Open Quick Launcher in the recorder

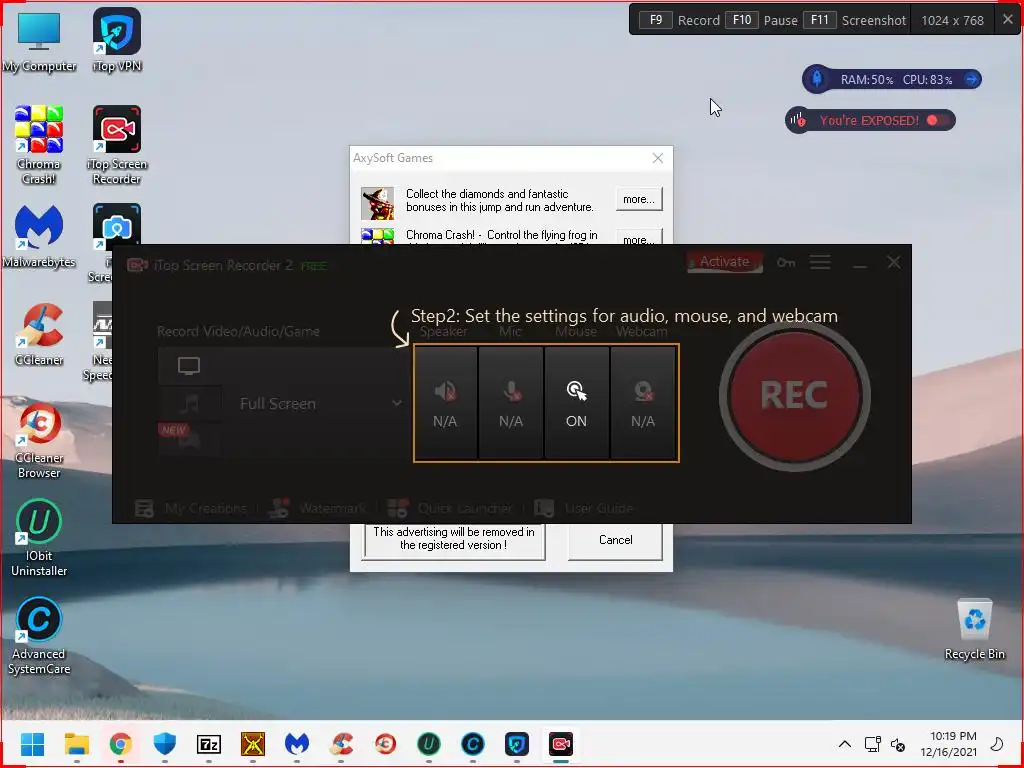pyautogui.click(x=450, y=508)
